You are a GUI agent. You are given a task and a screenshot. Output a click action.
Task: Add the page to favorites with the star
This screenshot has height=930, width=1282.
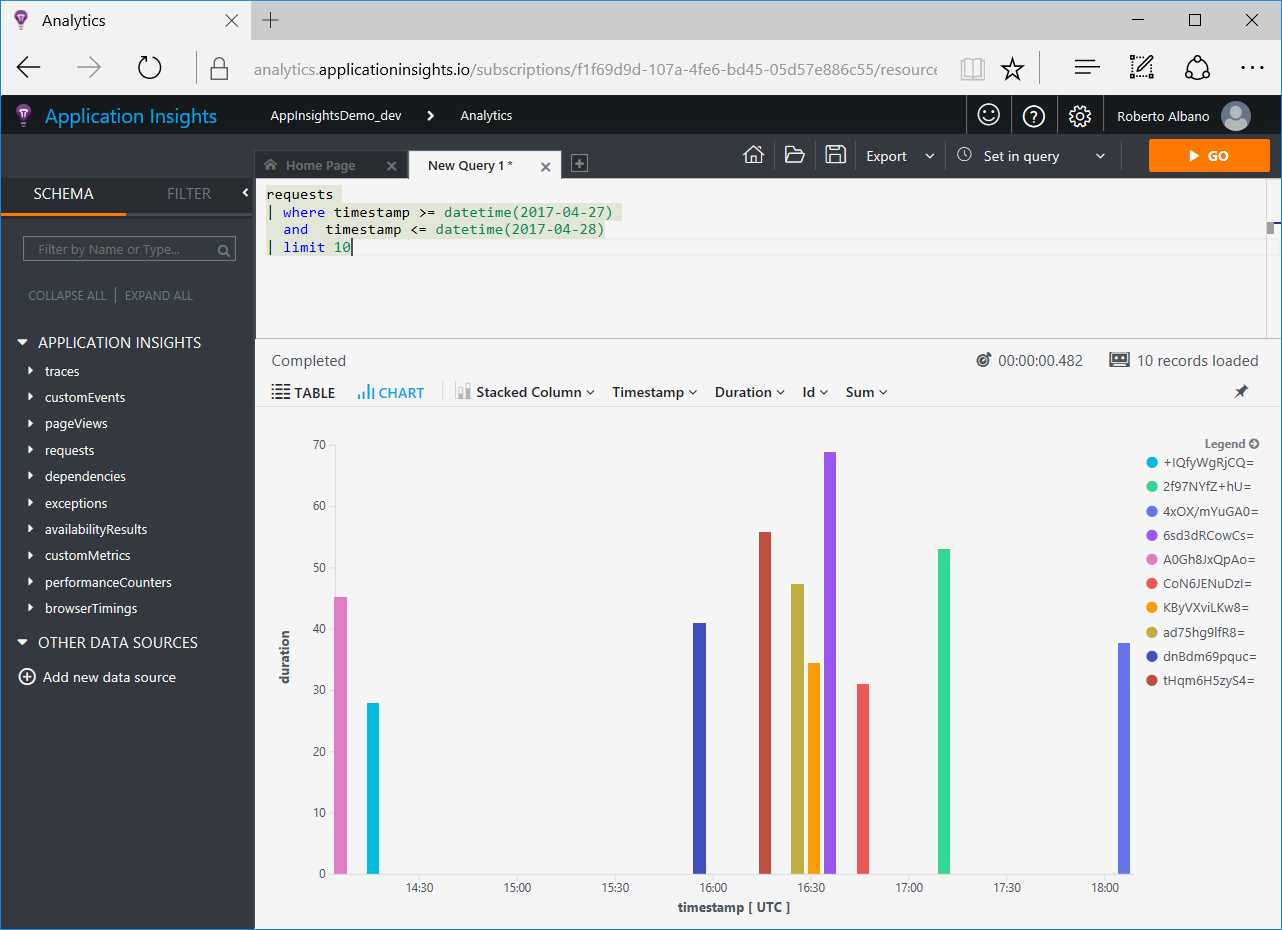pyautogui.click(x=1012, y=68)
